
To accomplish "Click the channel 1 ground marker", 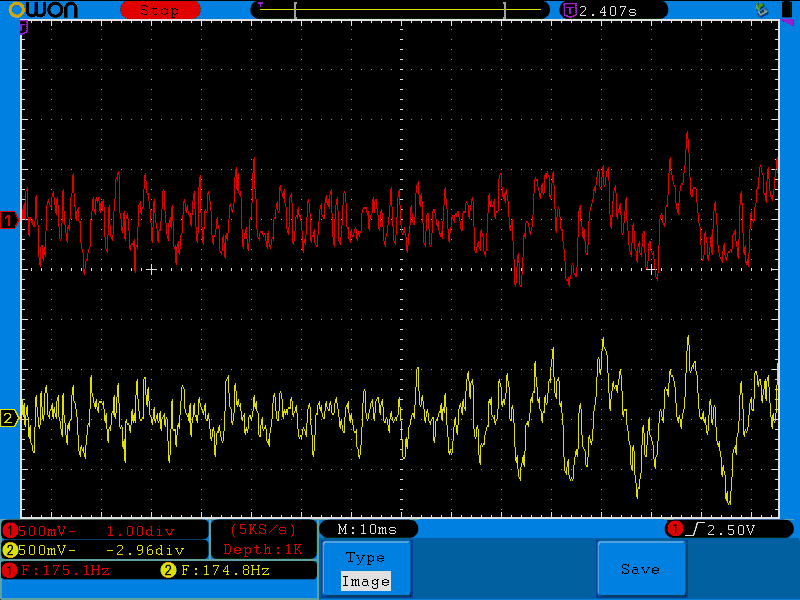I will (x=9, y=220).
